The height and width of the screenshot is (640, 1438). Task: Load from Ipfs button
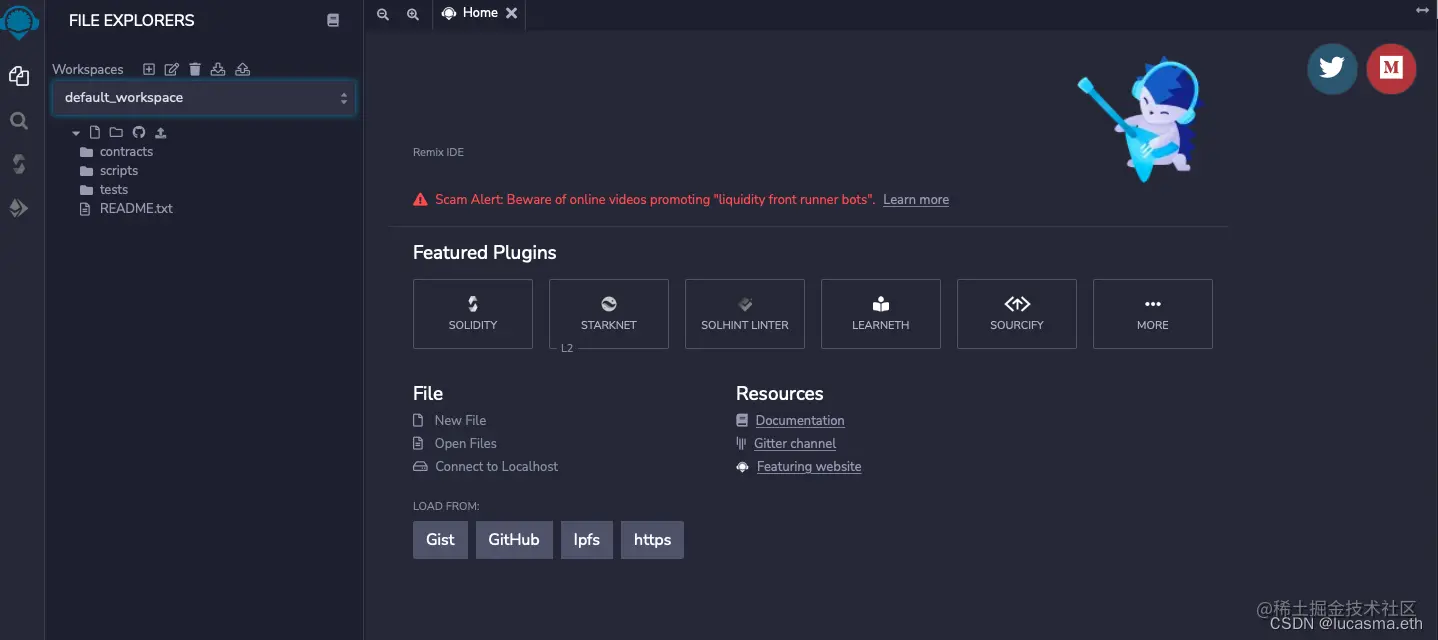[x=587, y=540]
